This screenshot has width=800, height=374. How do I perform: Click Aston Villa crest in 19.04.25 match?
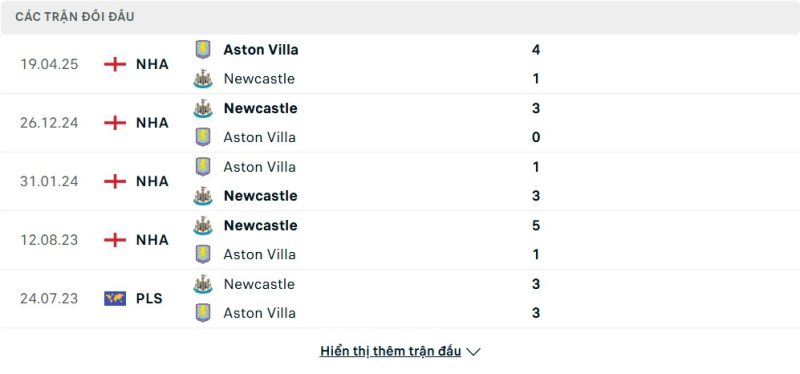tap(203, 49)
